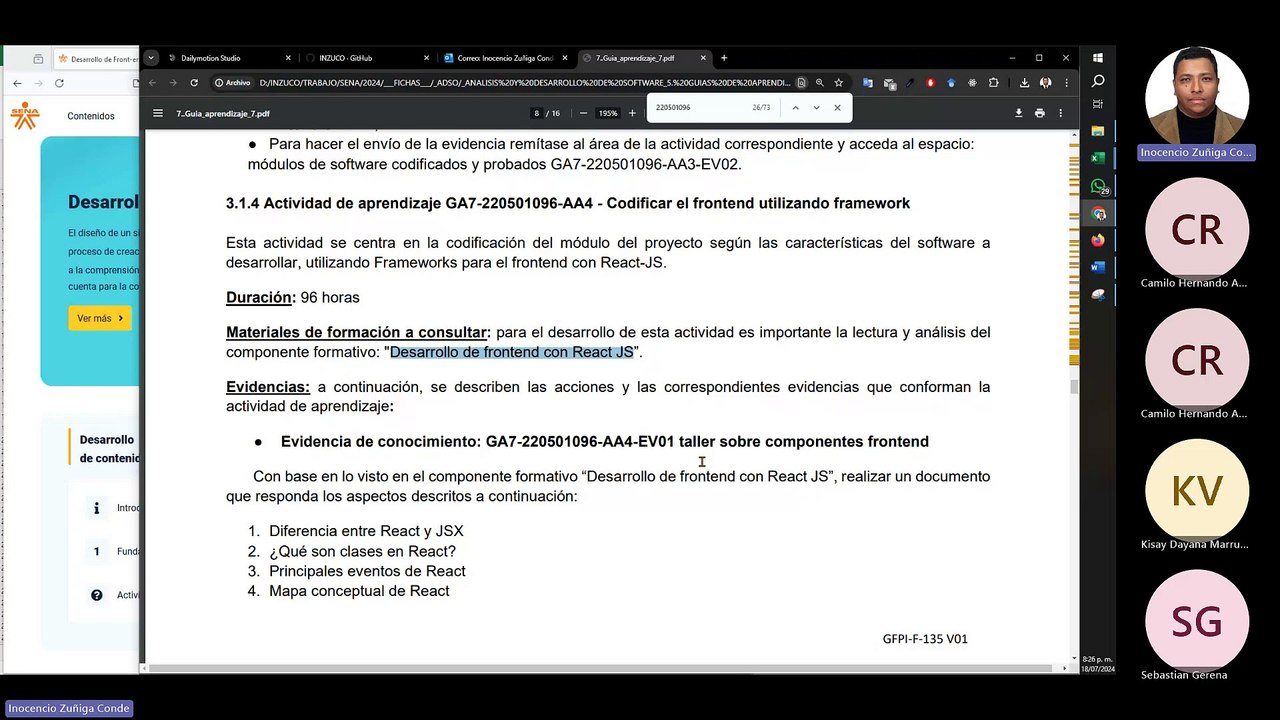Viewport: 1280px width, 720px height.
Task: Go back in the Chrome window
Action: [x=153, y=83]
